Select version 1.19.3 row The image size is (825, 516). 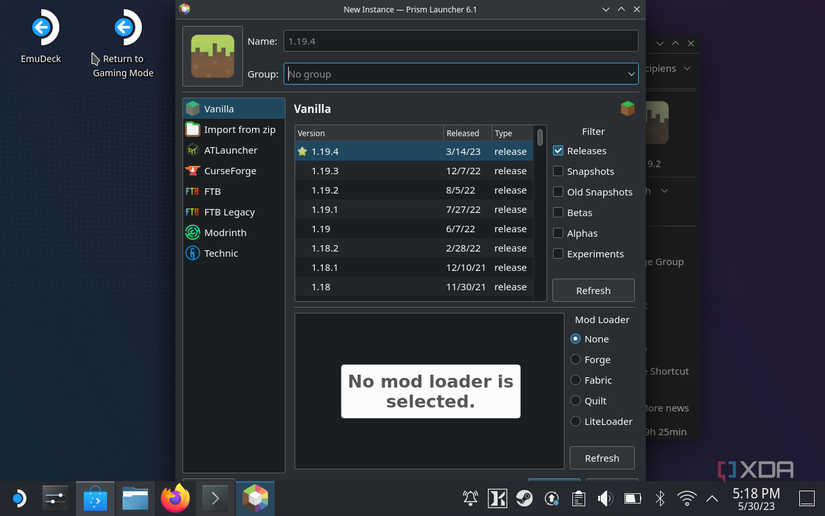[414, 171]
